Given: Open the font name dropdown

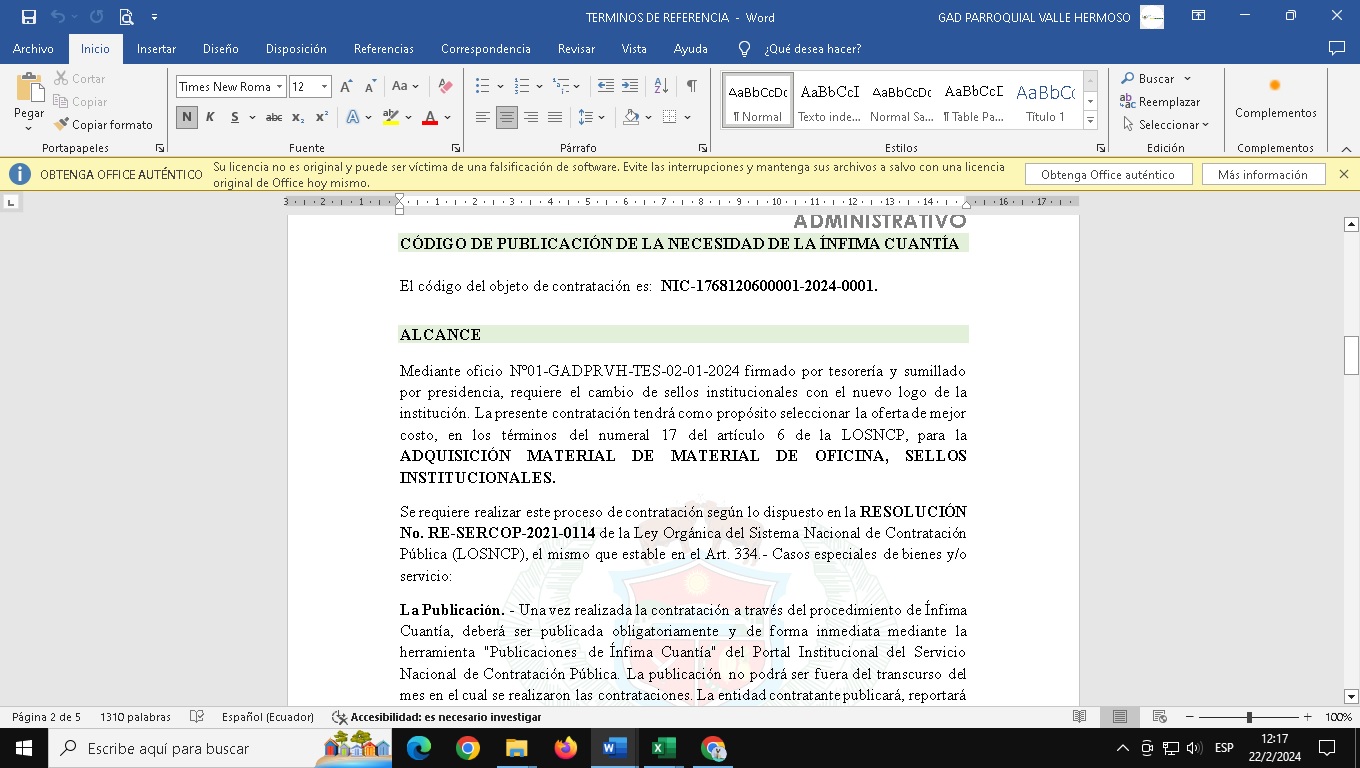Looking at the screenshot, I should 280,87.
